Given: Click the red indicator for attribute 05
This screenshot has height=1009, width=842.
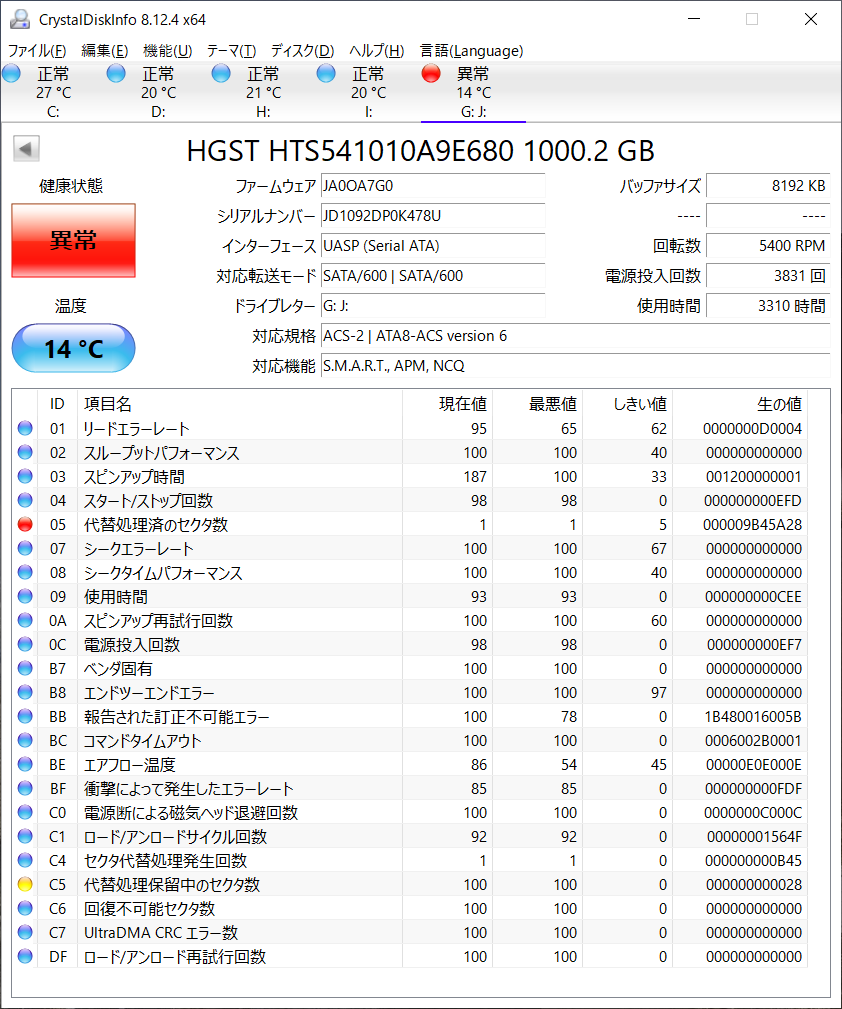Looking at the screenshot, I should 25,524.
